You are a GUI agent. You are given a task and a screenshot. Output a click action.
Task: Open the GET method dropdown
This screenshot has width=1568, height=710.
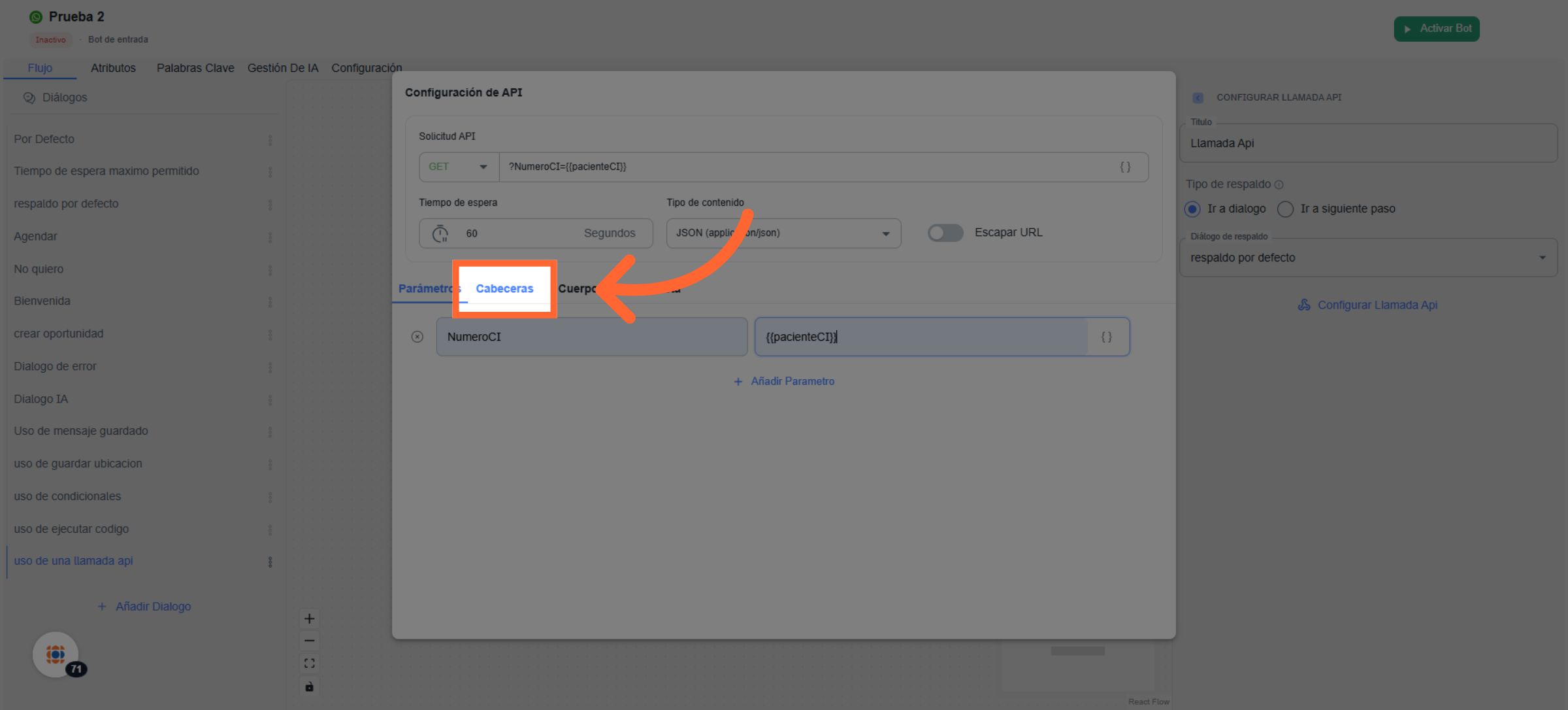click(458, 167)
